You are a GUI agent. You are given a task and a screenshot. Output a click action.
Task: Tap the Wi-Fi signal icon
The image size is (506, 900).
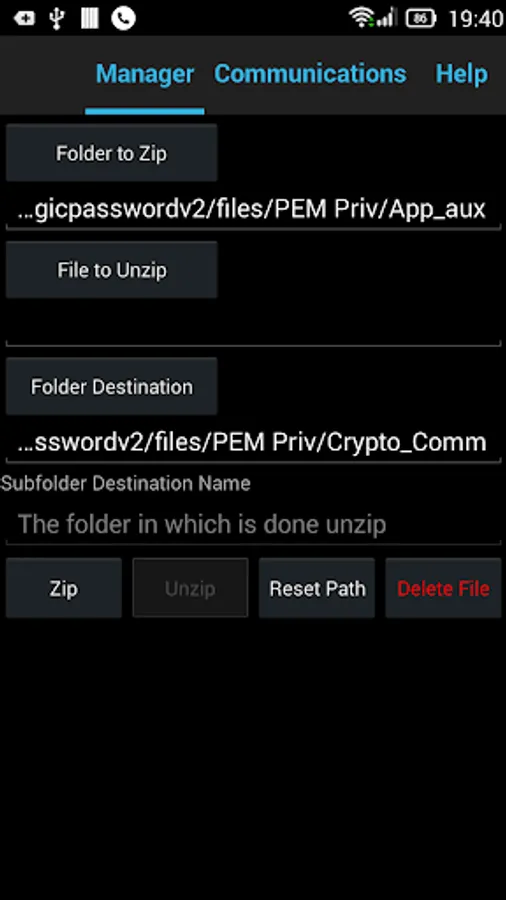coord(361,17)
